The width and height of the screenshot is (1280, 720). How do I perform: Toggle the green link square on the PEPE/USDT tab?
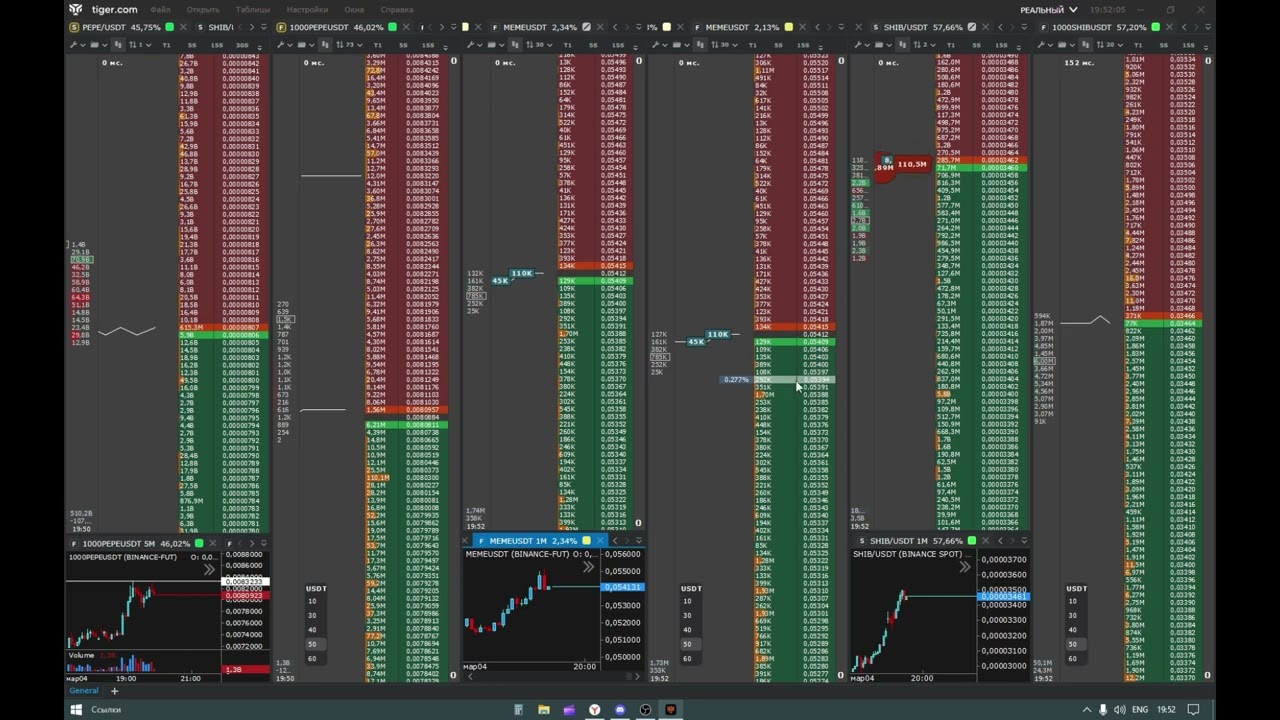pos(169,27)
